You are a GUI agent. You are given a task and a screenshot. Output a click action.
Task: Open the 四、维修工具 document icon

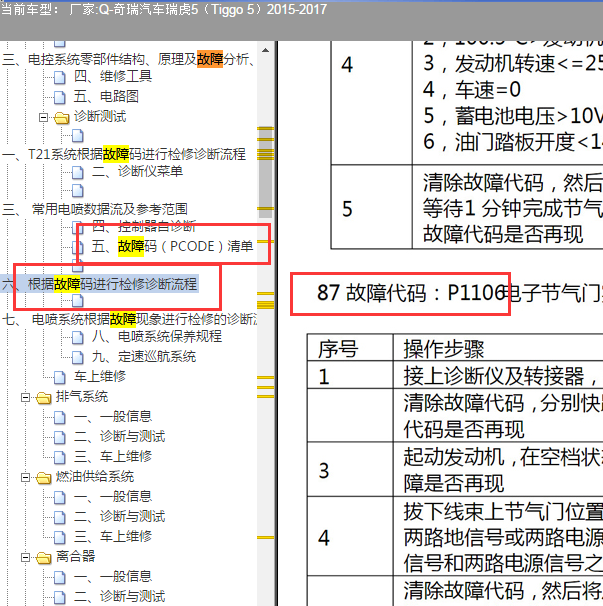[60, 77]
